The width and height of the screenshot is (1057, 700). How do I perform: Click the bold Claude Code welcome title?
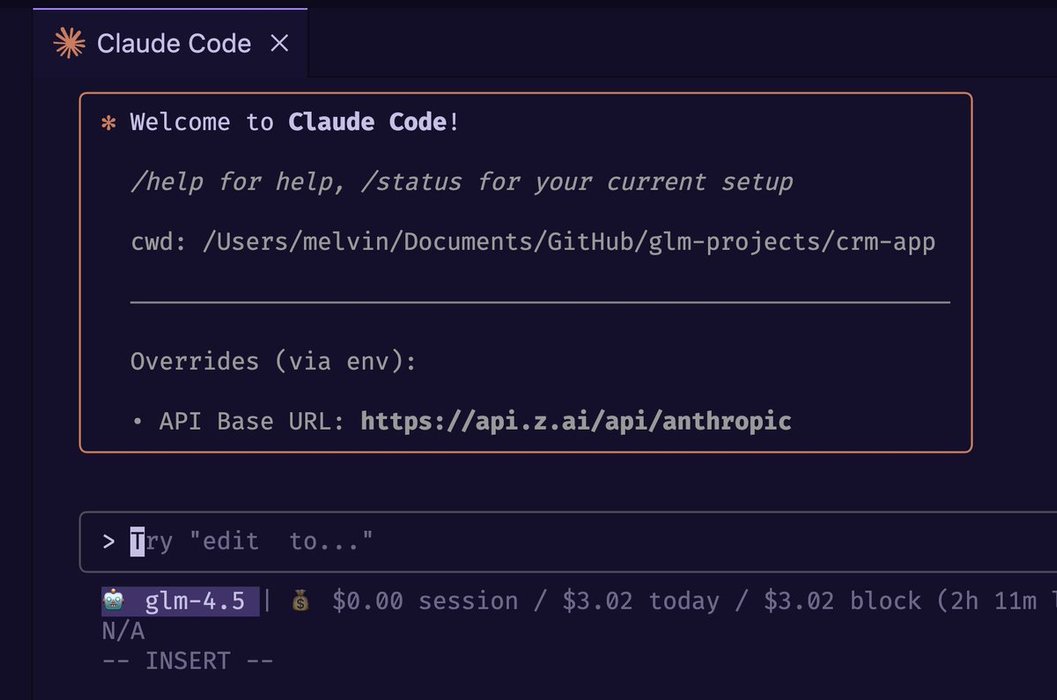pyautogui.click(x=368, y=122)
